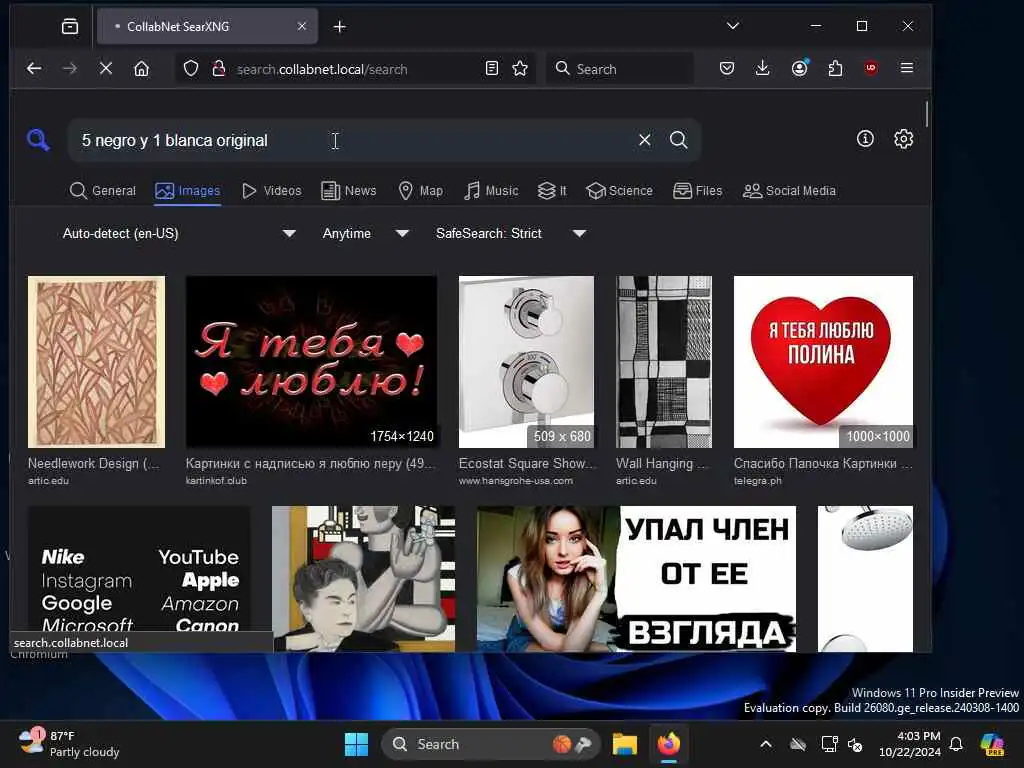Open the notifications bell in taskbar
The image size is (1024, 768).
956,744
